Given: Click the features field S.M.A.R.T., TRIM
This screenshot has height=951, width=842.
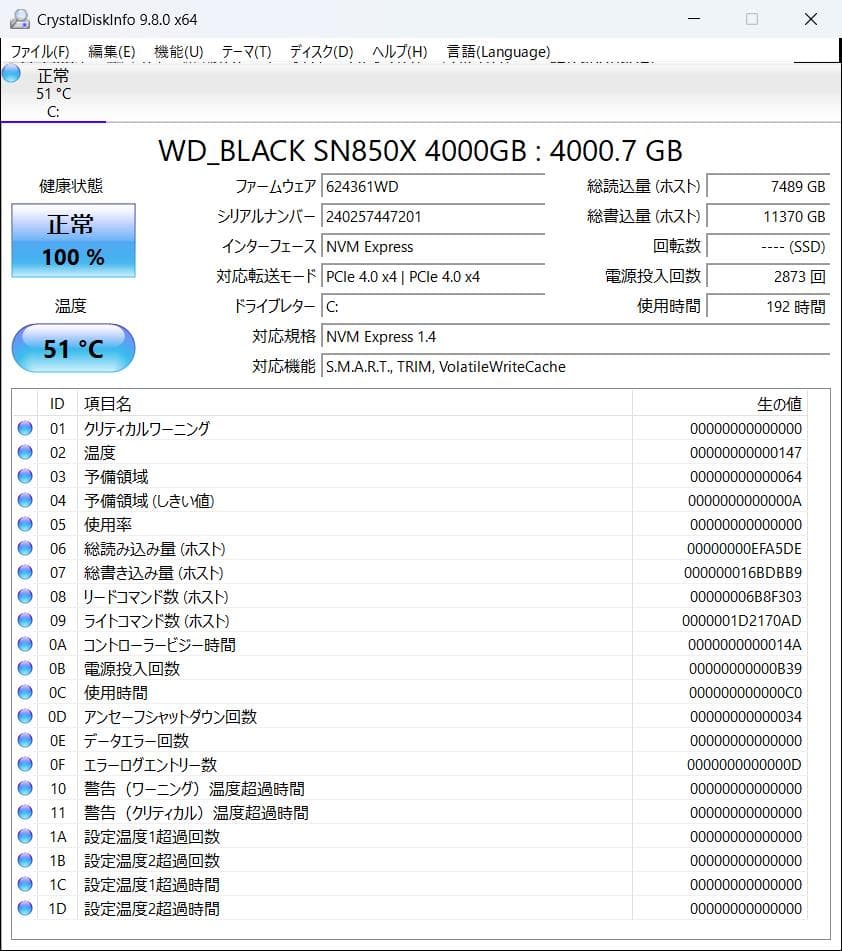Looking at the screenshot, I should point(576,366).
